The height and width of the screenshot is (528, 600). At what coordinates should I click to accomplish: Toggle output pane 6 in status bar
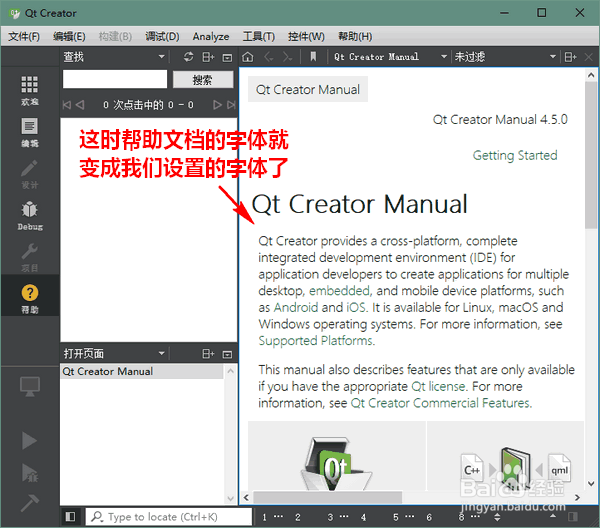pyautogui.click(x=429, y=517)
